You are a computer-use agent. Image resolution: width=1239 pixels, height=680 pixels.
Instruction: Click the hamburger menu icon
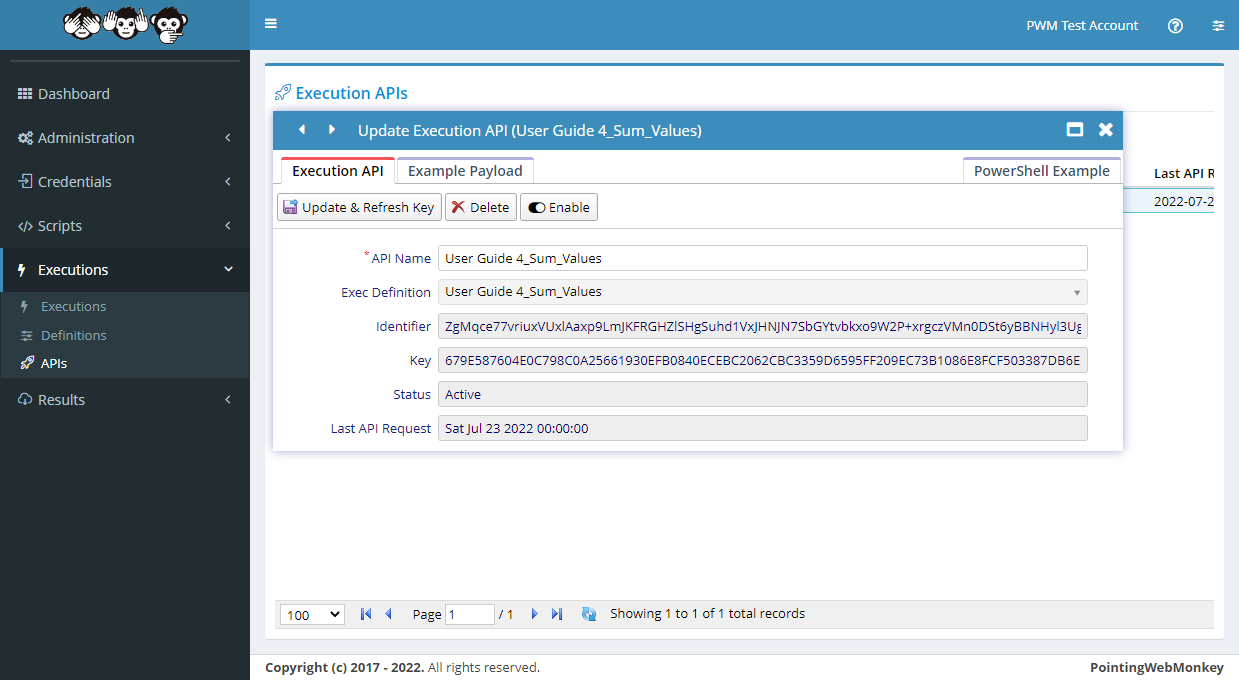point(271,24)
